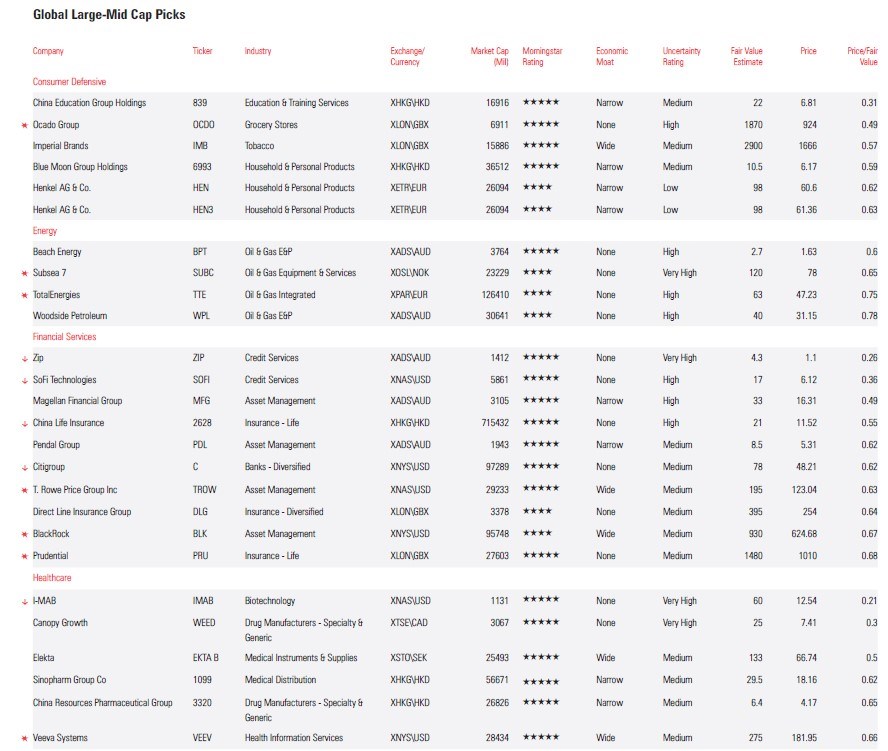Click the down arrow icon next to Zip
The image size is (888, 751).
(x=24, y=358)
